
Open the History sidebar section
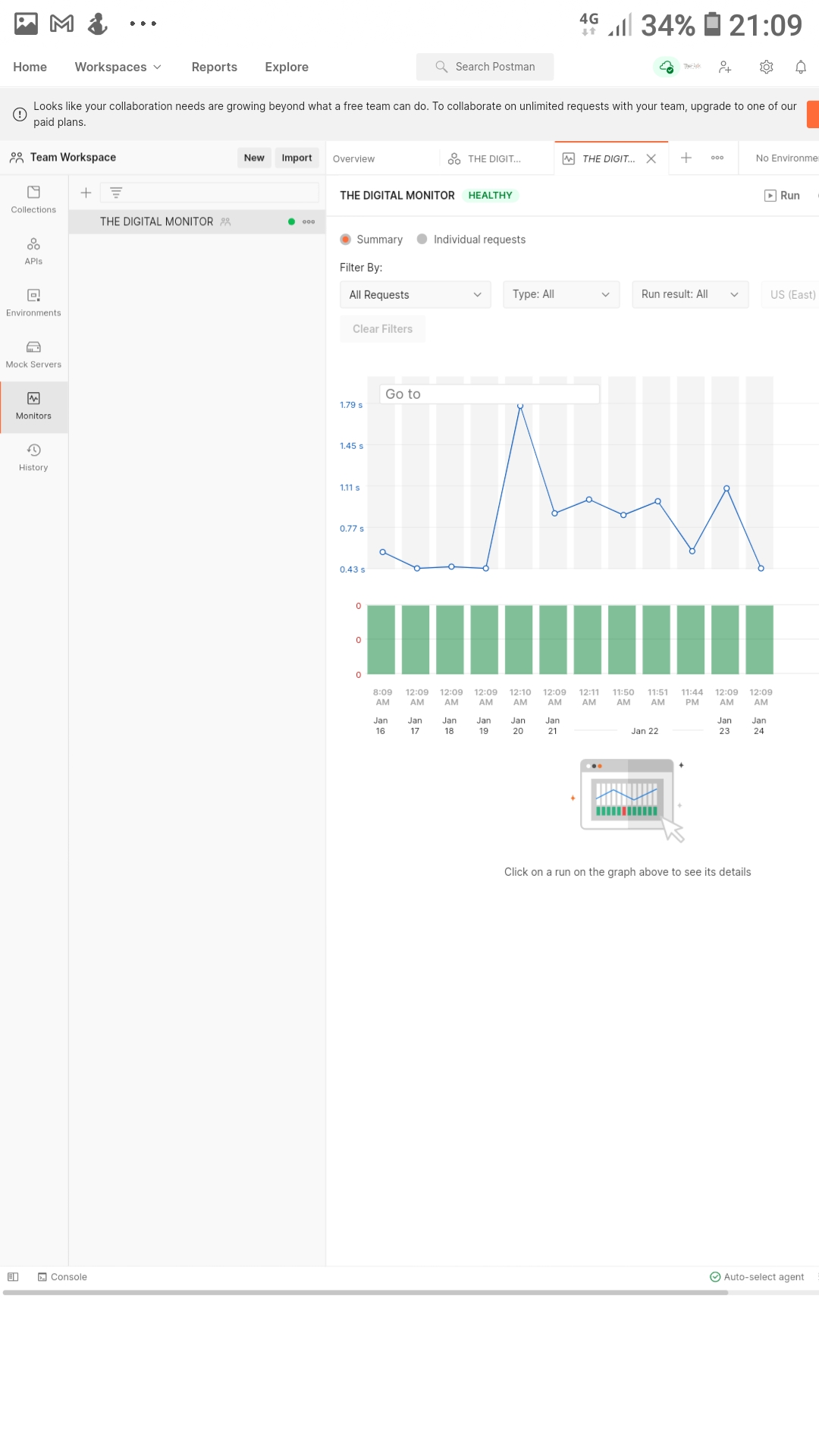pyautogui.click(x=33, y=457)
